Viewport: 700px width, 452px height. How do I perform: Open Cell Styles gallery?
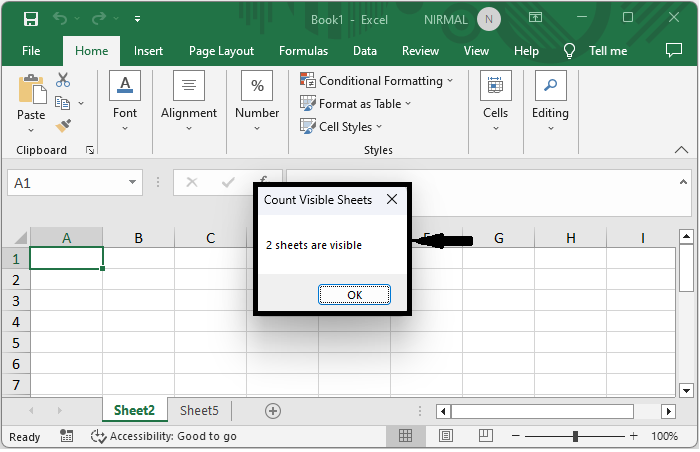point(341,127)
